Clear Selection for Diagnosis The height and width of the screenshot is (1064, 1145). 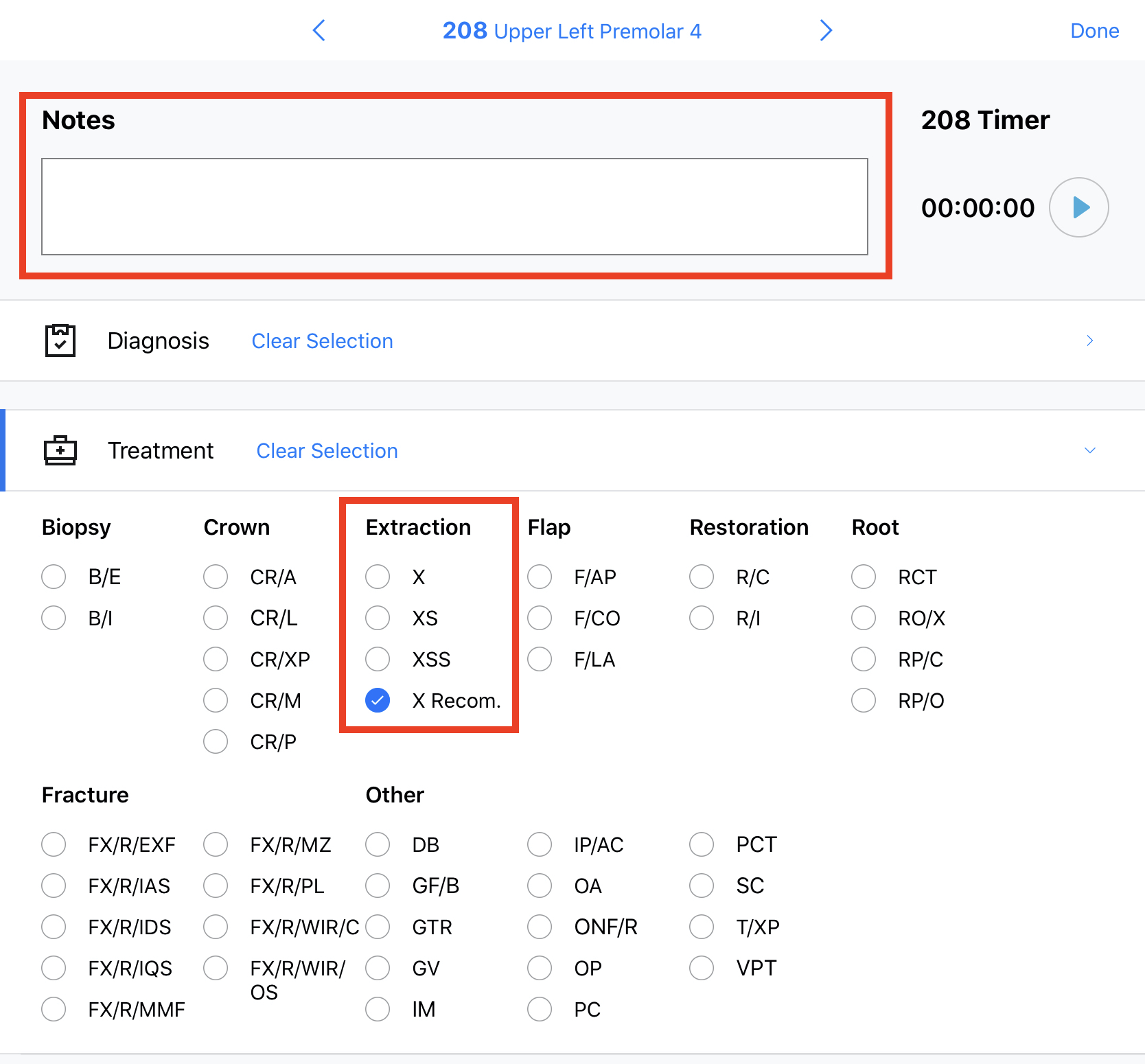pos(322,341)
